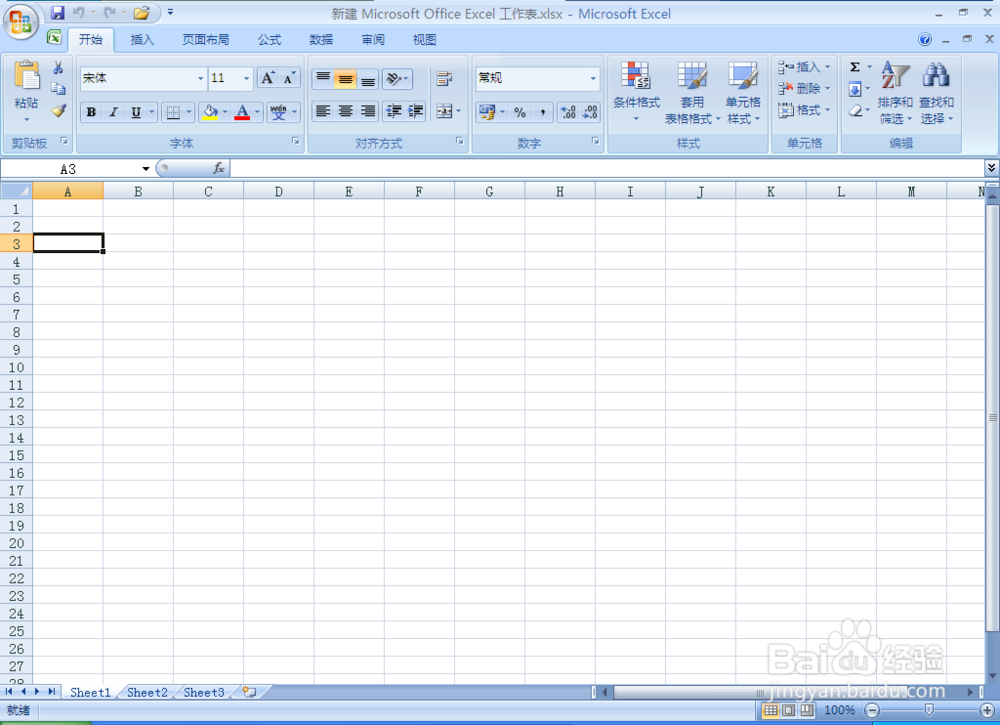Increase indent of cell content
The image size is (1000, 725).
pos(415,112)
